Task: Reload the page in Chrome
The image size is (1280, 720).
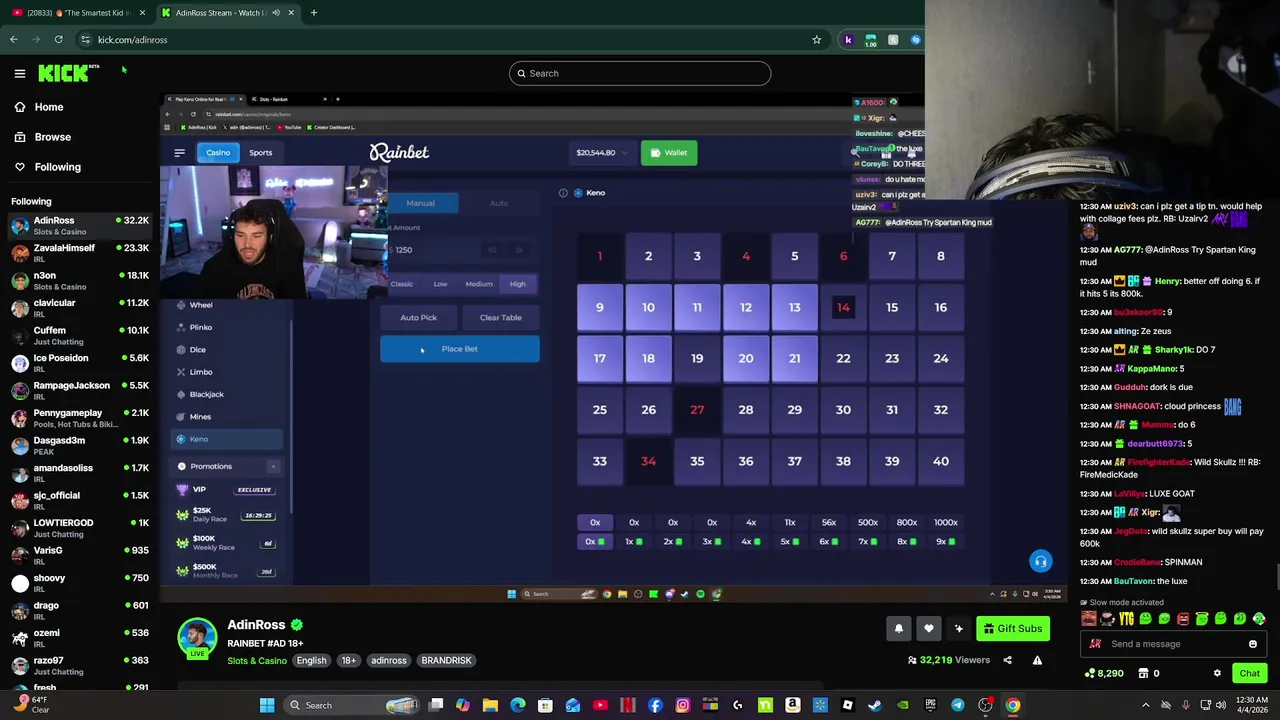Action: point(58,40)
